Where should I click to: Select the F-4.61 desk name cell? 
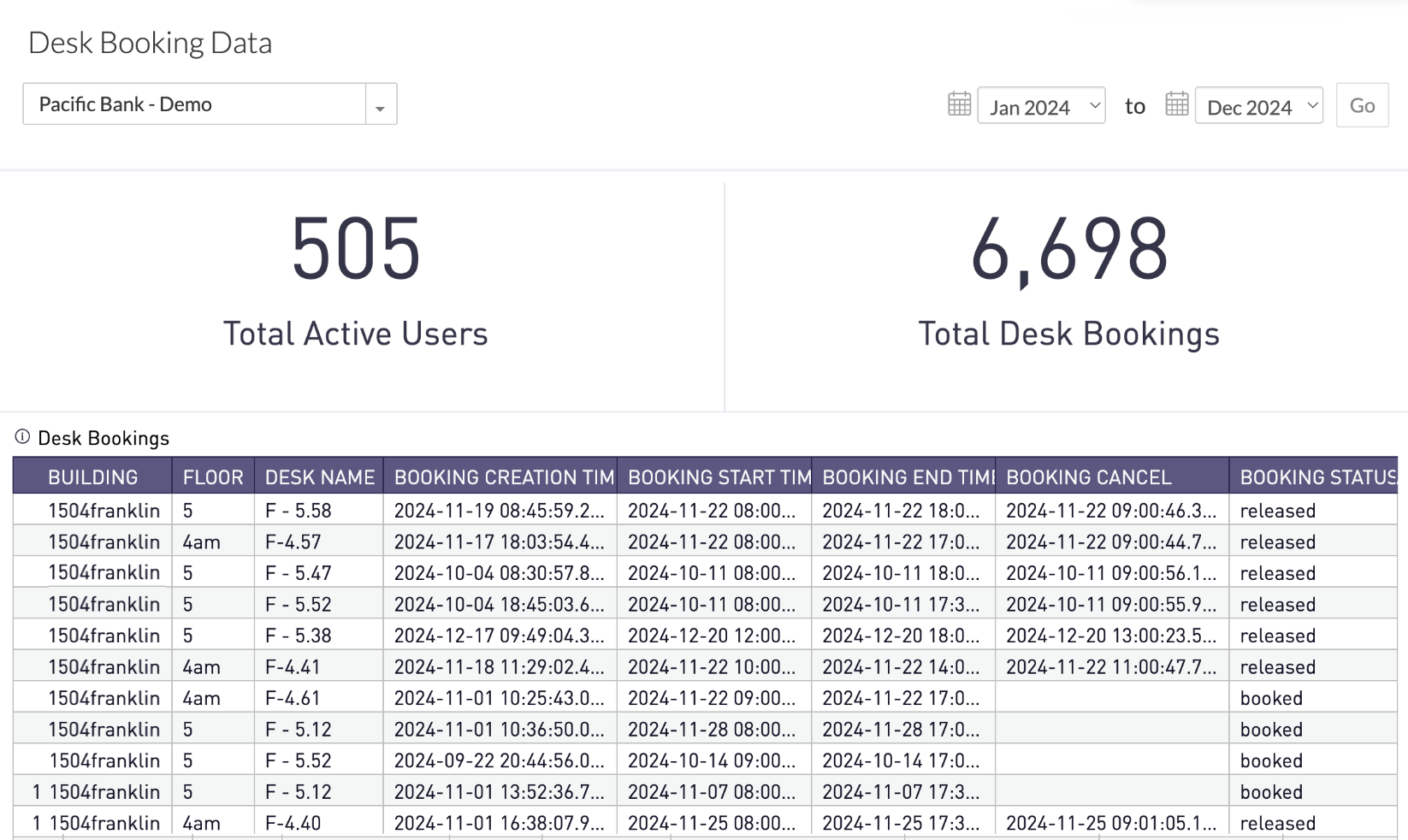(293, 698)
